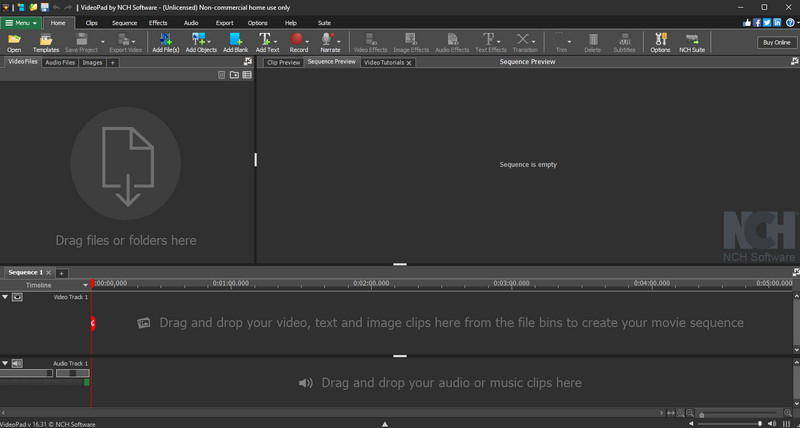This screenshot has height=428, width=800.
Task: Open the green Menu dropdown
Action: 21,22
